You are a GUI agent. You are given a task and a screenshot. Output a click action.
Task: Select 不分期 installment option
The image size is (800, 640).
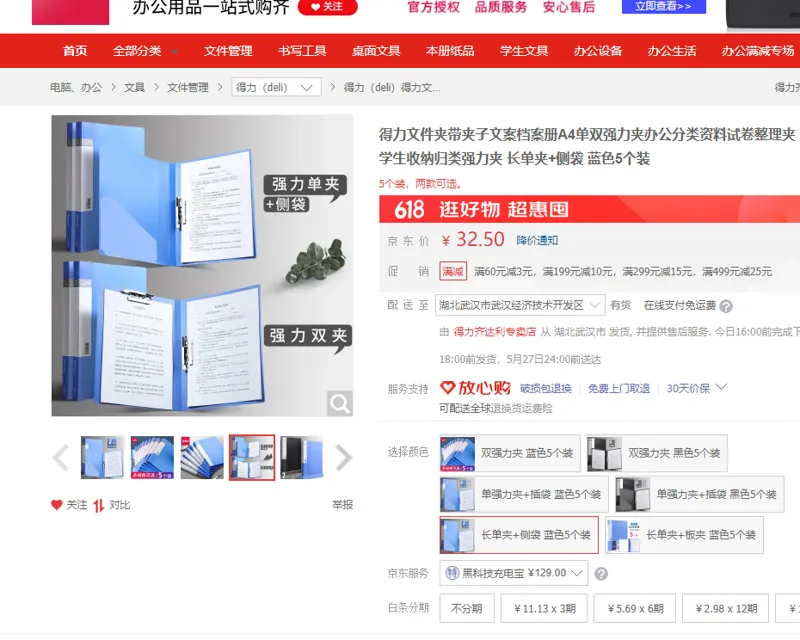tap(467, 608)
